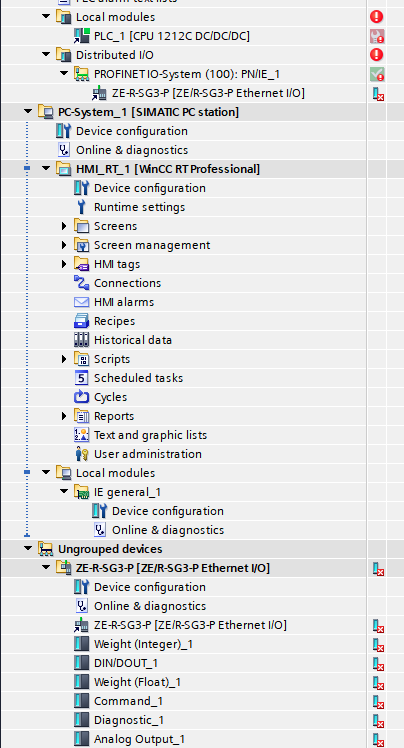404x748 pixels.
Task: Click the red error status icon for Local modules
Action: click(376, 17)
